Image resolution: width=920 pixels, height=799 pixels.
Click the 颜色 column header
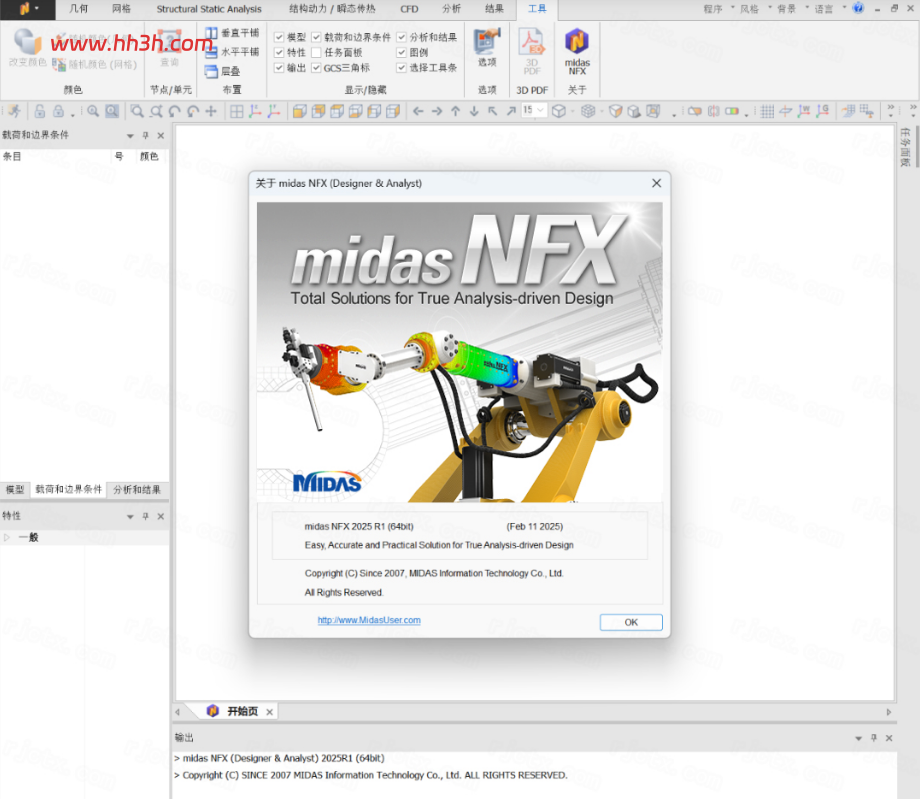149,156
